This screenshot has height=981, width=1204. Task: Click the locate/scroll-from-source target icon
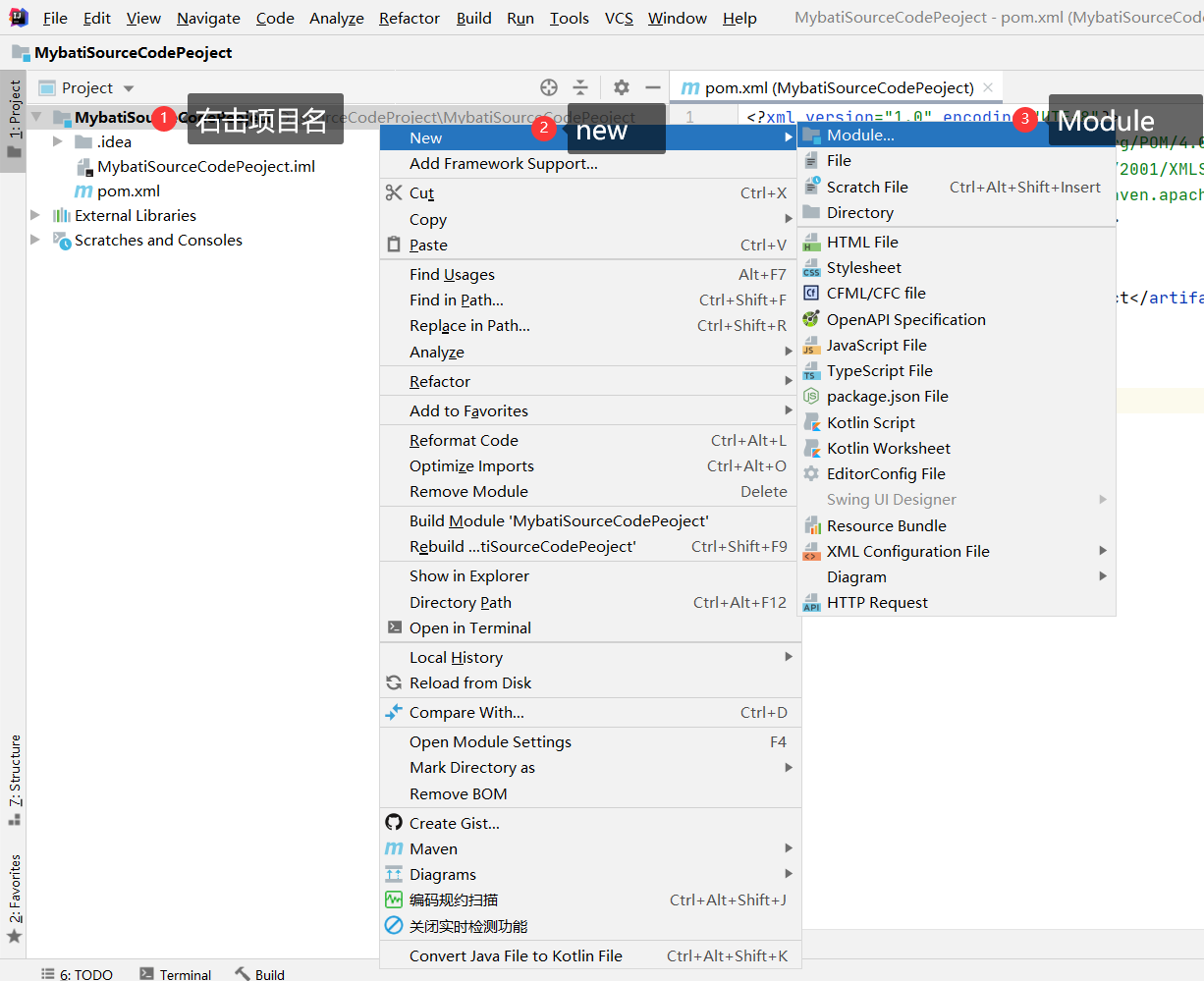tap(549, 87)
